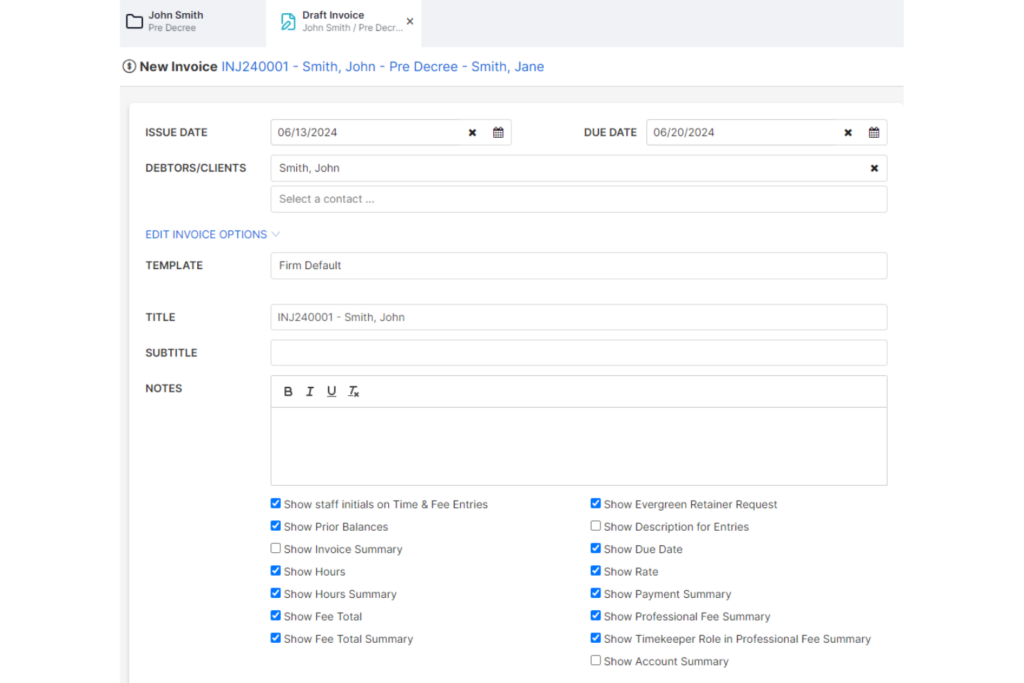The height and width of the screenshot is (683, 1024).
Task: Enable Show Invoice Summary
Action: 276,548
